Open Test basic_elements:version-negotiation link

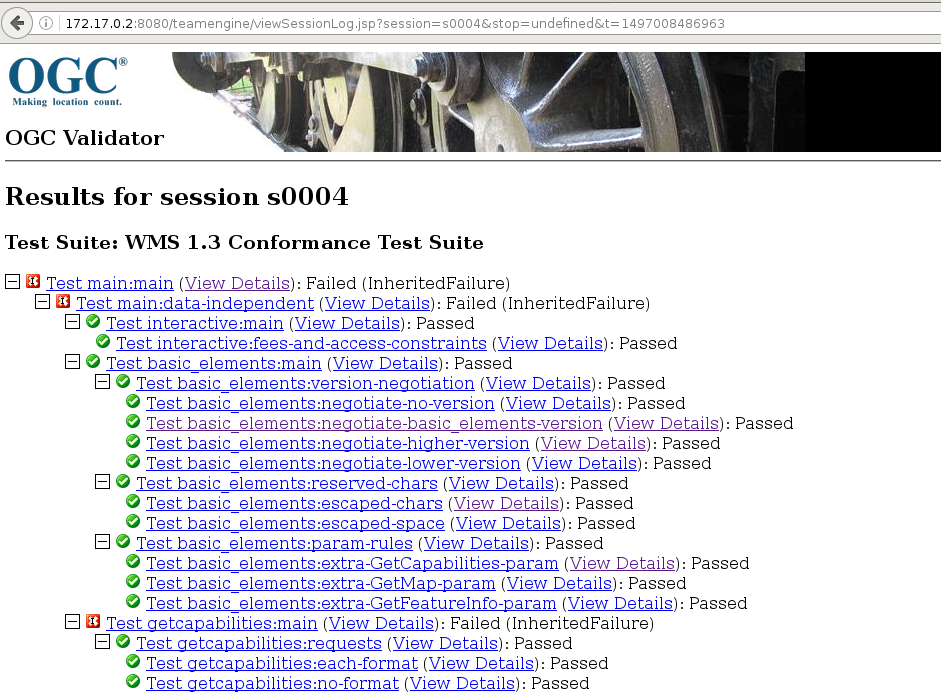click(x=305, y=384)
